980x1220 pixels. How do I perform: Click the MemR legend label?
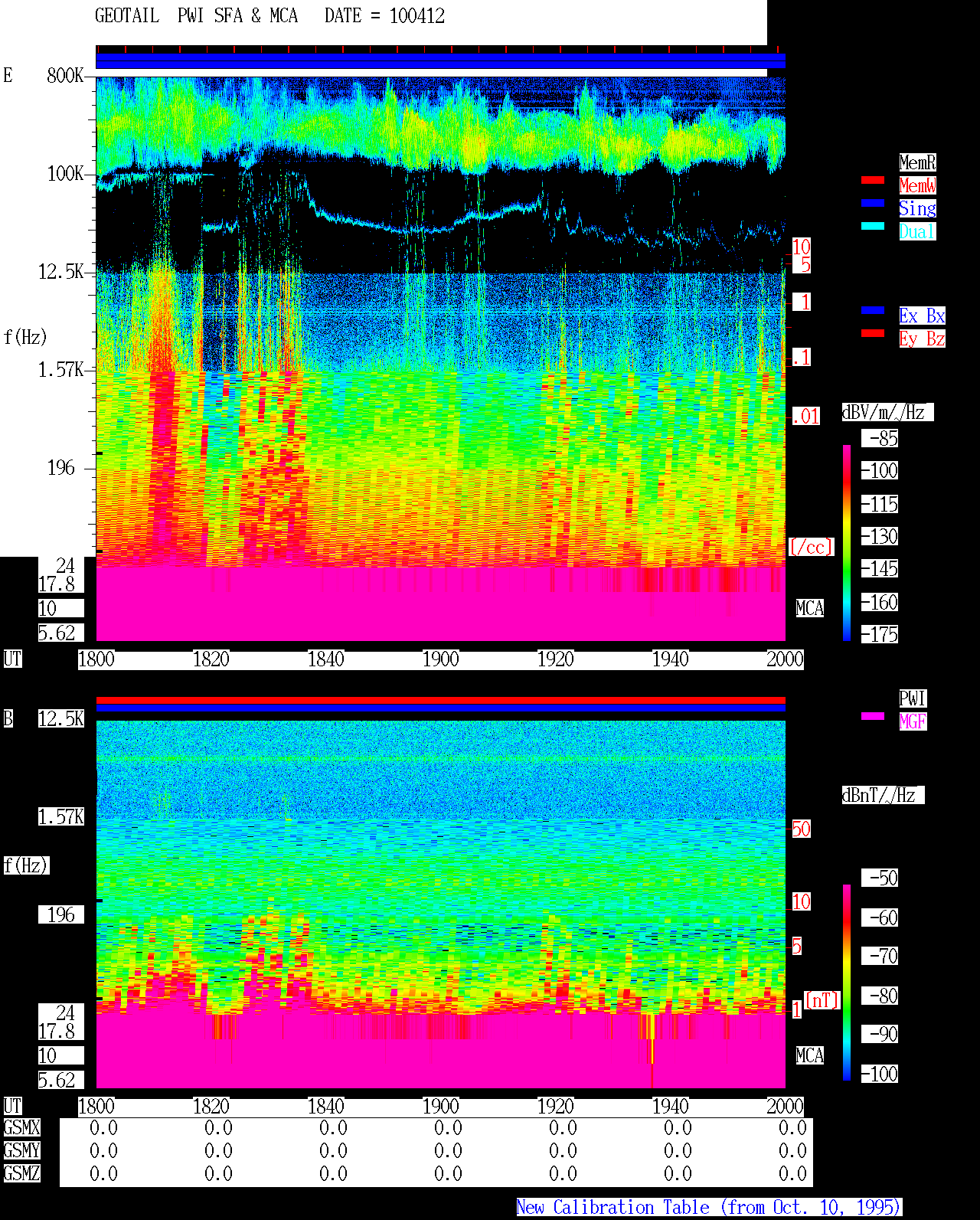[x=917, y=162]
